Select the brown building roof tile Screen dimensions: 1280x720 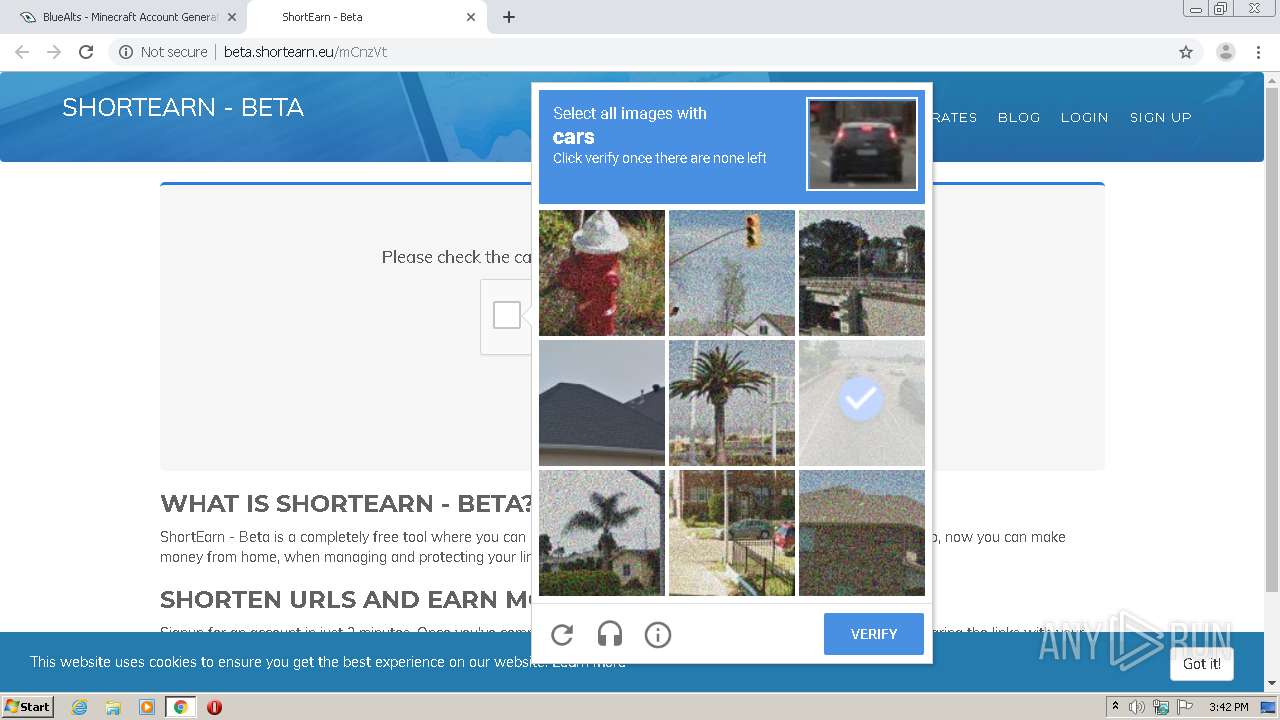pos(862,533)
